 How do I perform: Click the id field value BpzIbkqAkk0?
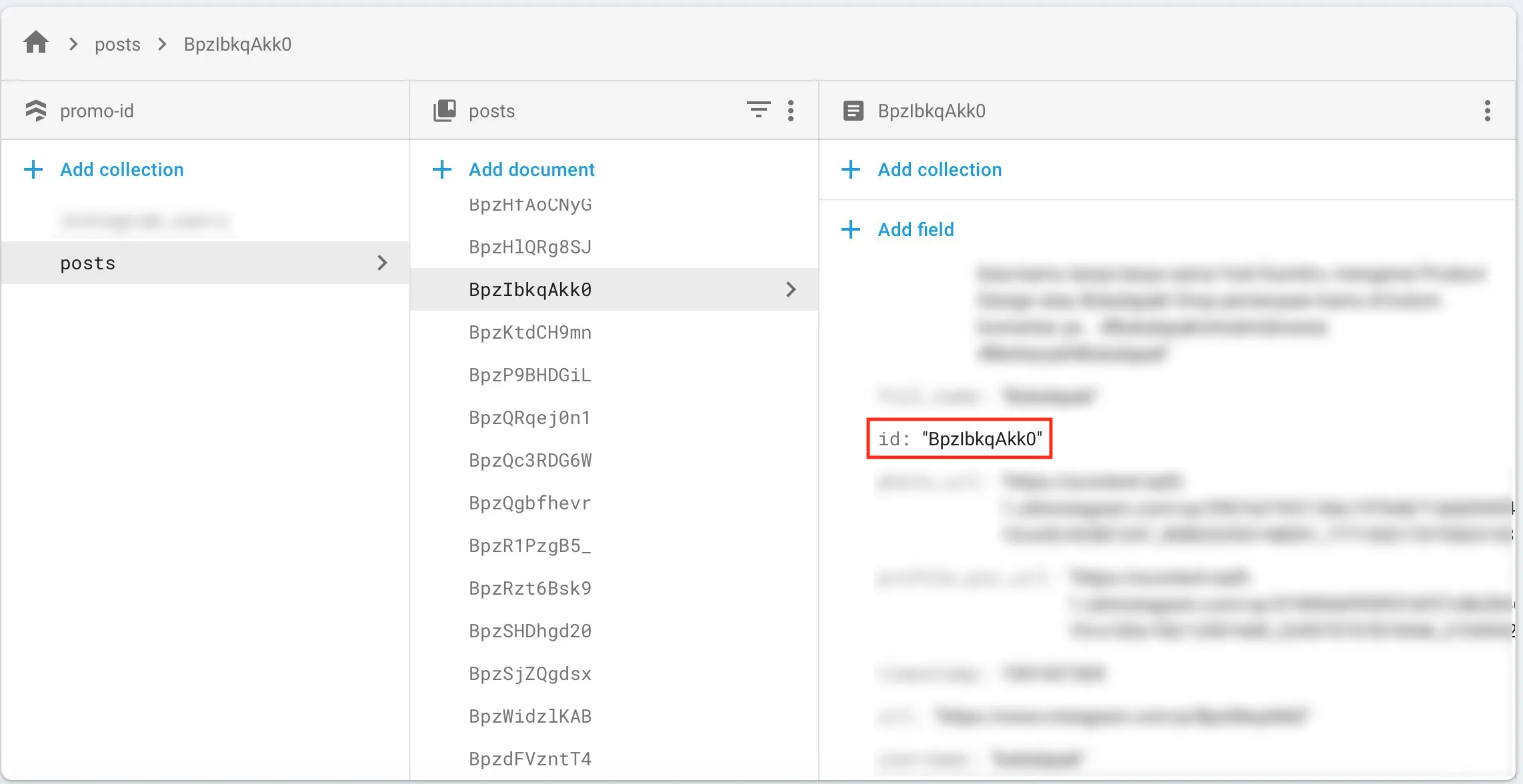pos(982,439)
